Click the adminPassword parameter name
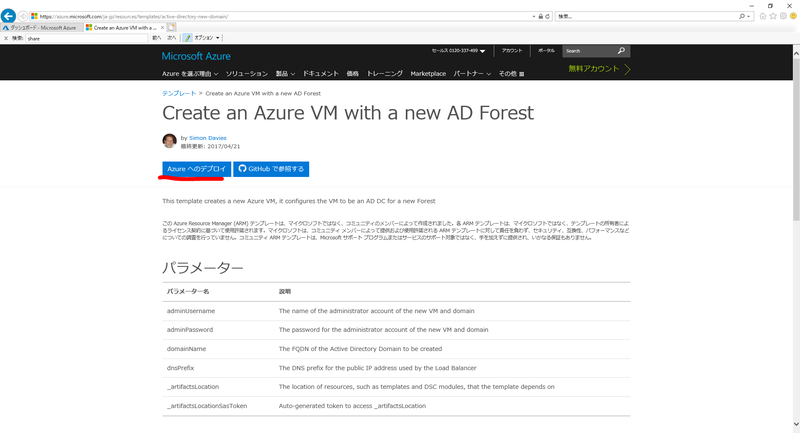 click(x=190, y=330)
